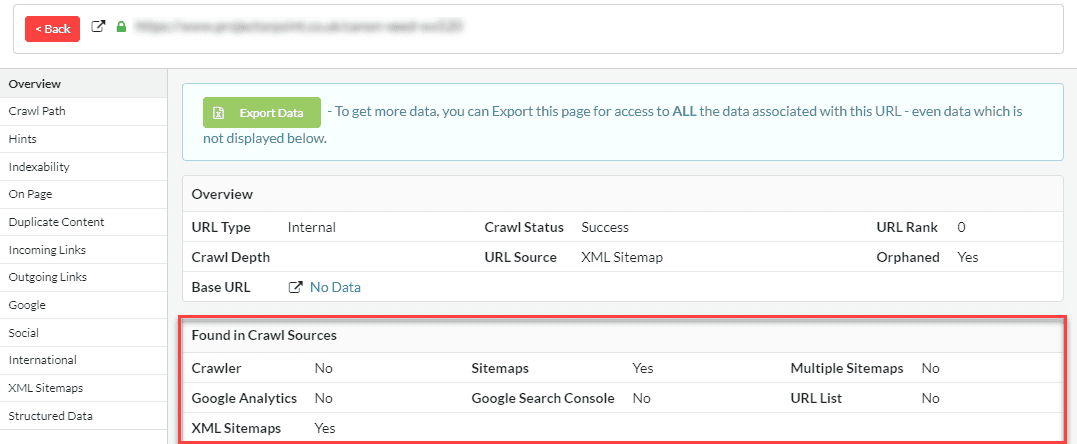Click the Found in Crawl Sources heading
1077x444 pixels.
point(264,335)
